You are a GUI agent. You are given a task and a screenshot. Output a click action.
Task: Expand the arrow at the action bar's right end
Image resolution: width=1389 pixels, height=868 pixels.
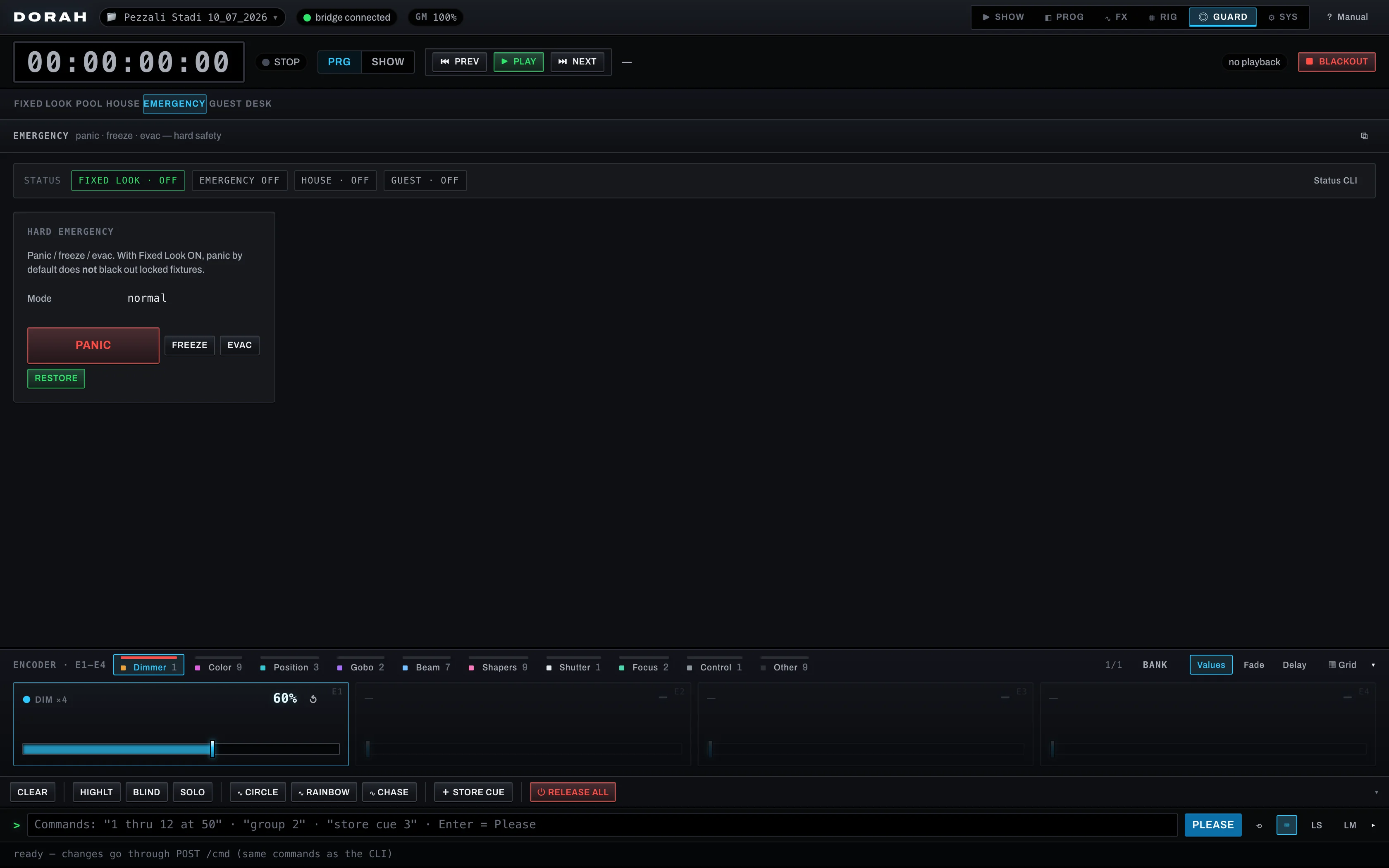(x=1376, y=792)
